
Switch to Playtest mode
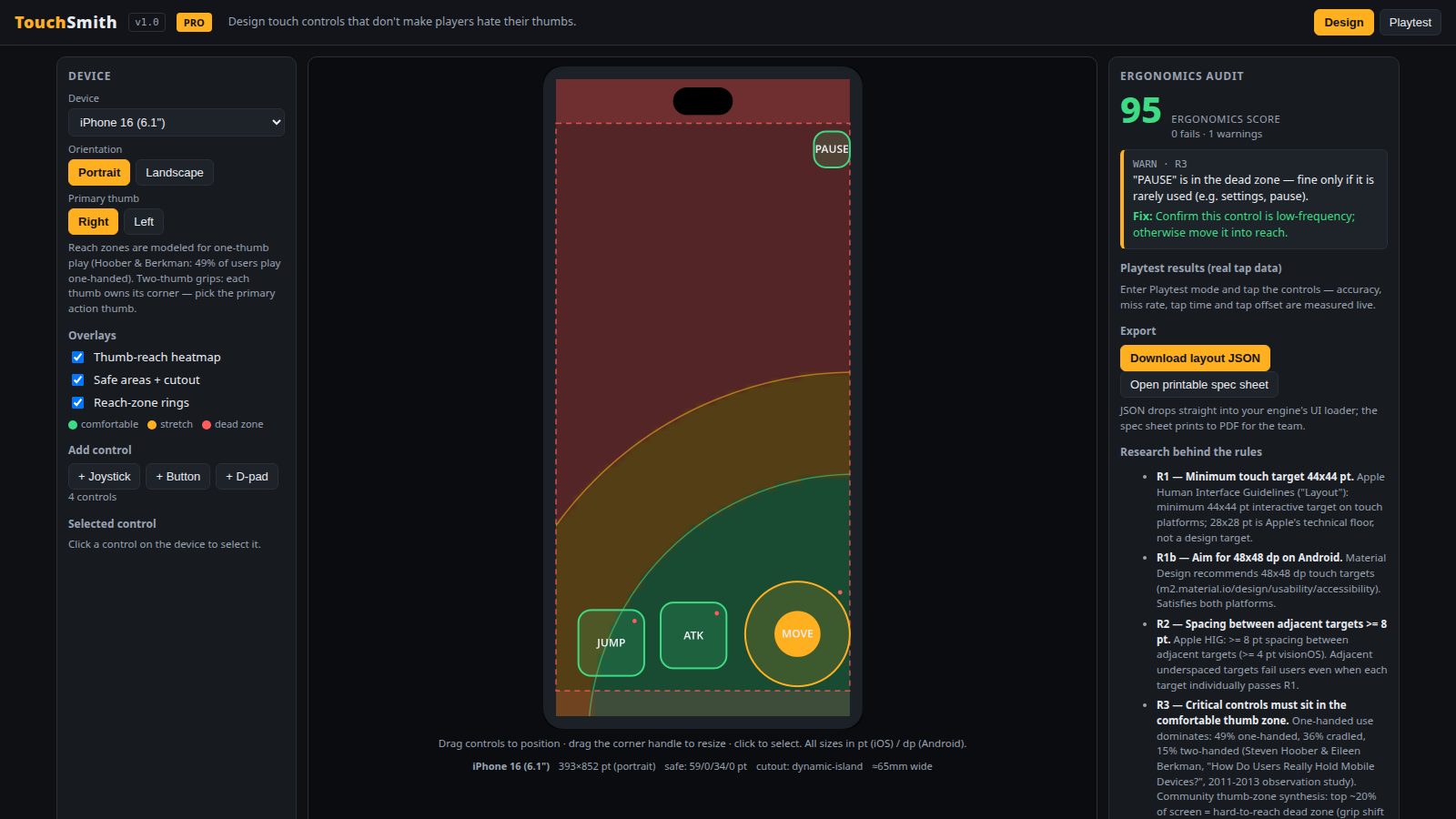coord(1410,22)
